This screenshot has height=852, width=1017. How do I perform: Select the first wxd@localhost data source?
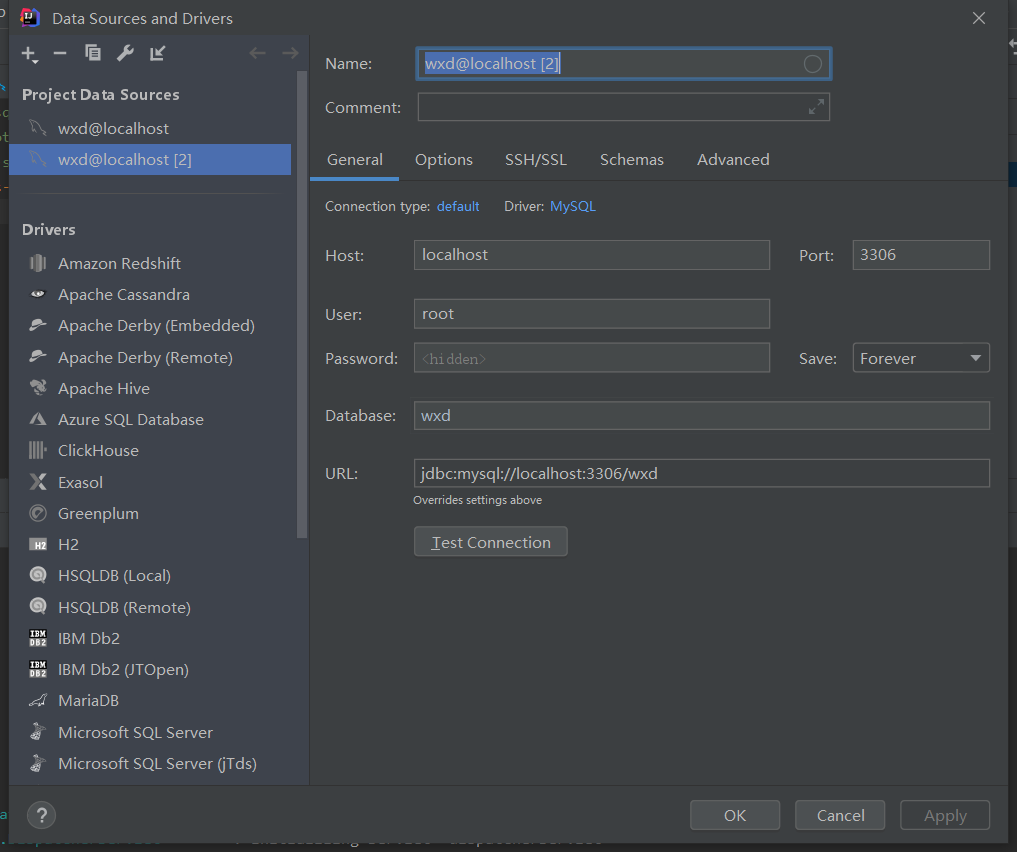[150, 128]
